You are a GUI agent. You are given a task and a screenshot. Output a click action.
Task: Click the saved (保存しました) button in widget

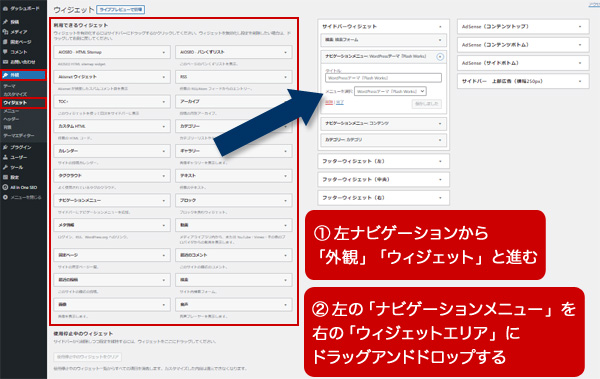427,104
